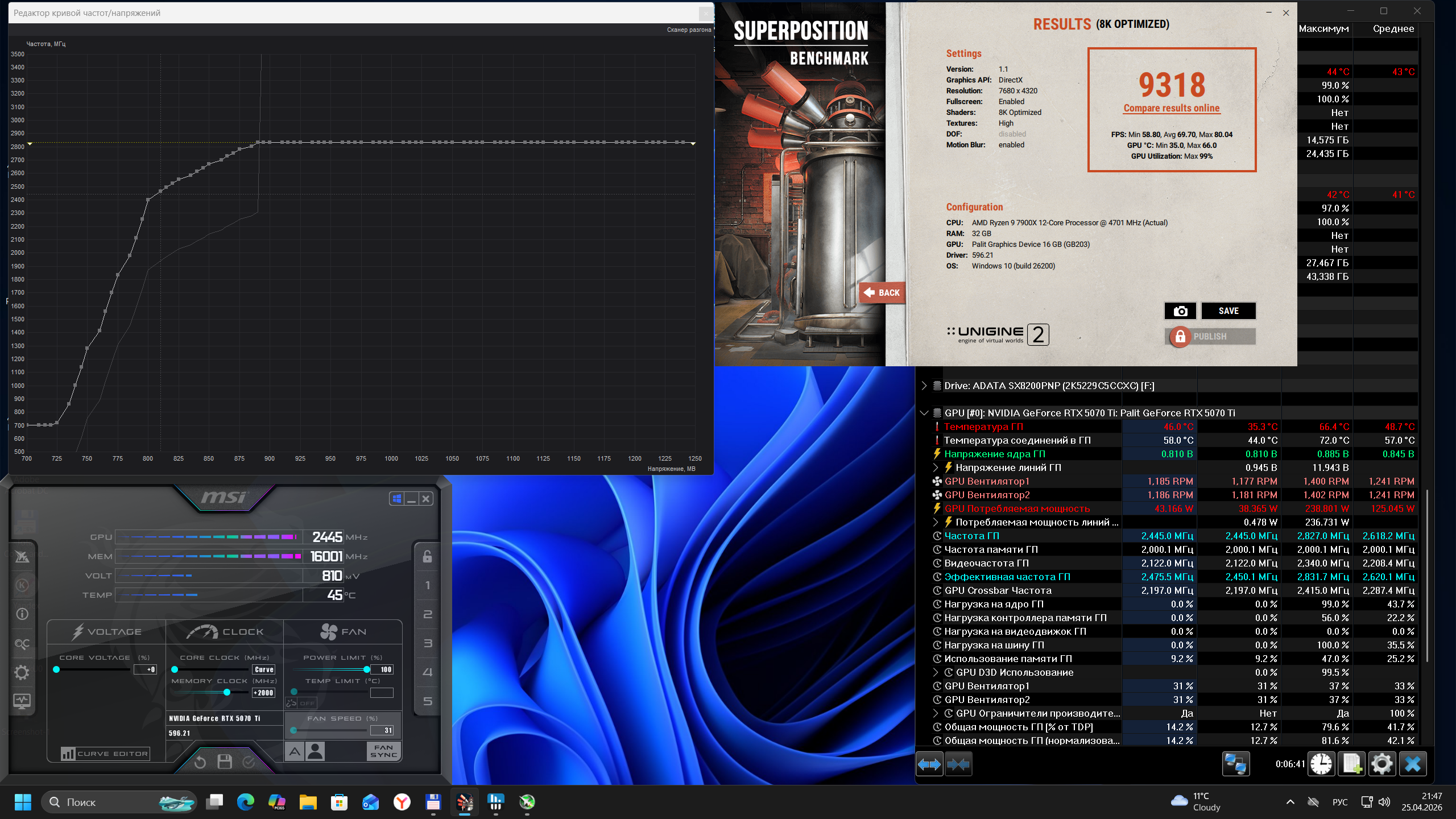This screenshot has width=1456, height=819.
Task: Select Afterburner profile slot 3
Action: coord(428,643)
